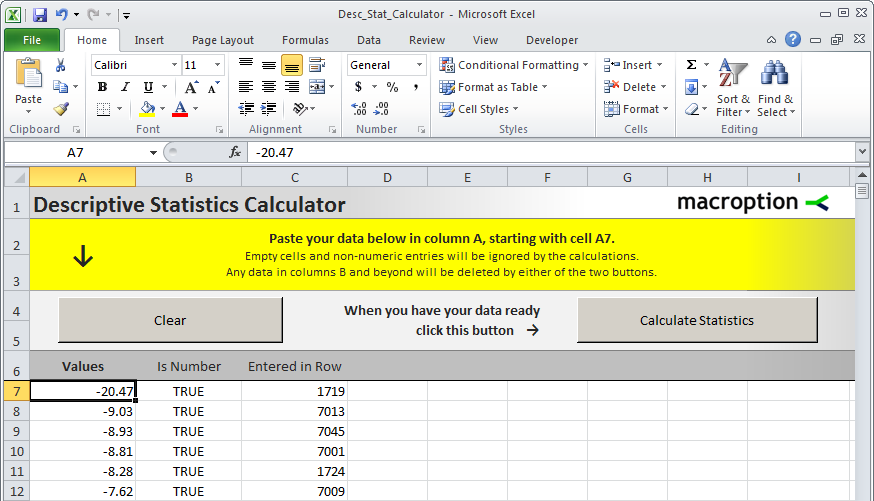Open the Format cells menu button
Viewport: 874px width, 501px height.
click(636, 109)
